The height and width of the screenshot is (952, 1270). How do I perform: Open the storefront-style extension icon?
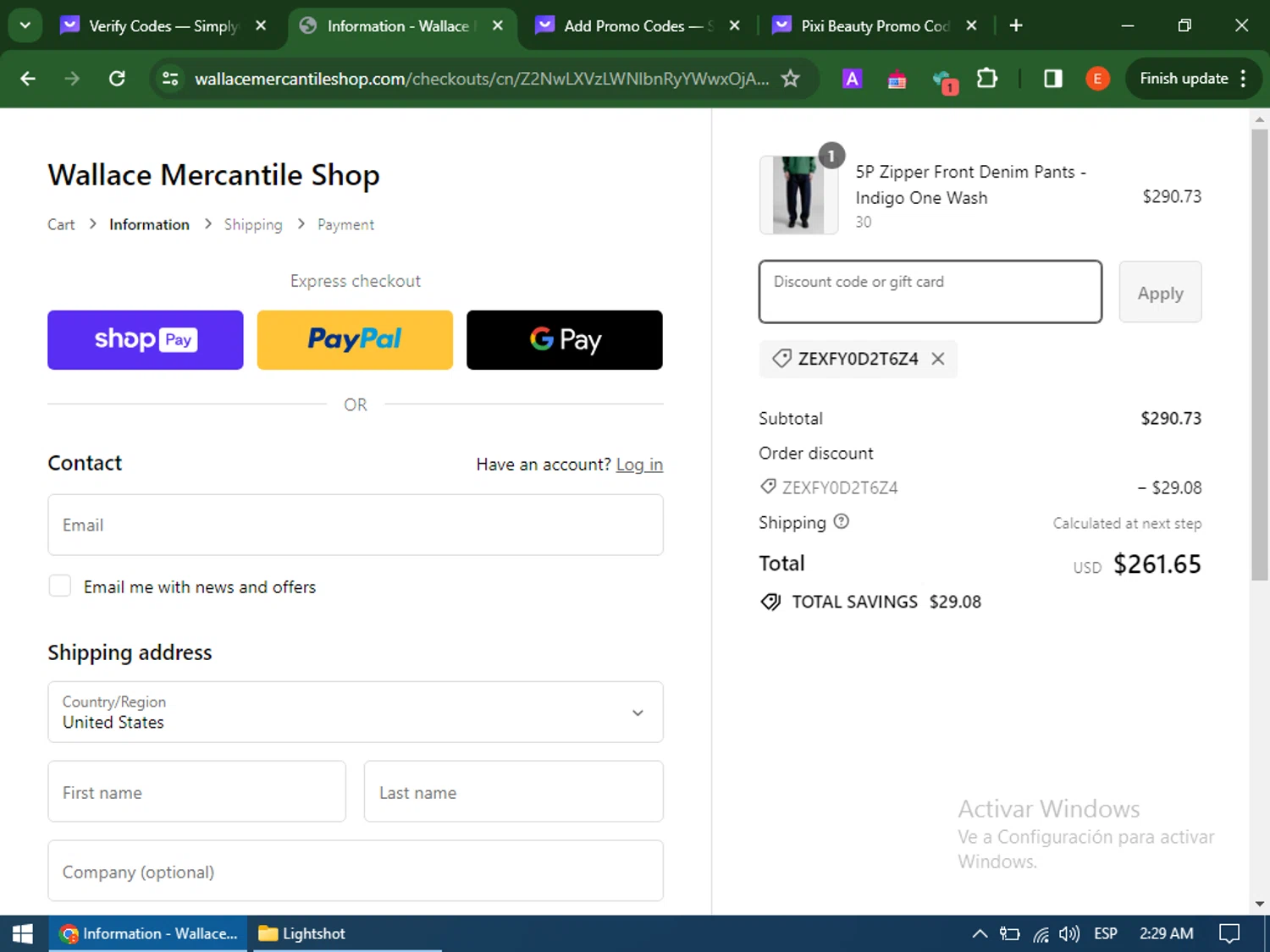coord(897,80)
